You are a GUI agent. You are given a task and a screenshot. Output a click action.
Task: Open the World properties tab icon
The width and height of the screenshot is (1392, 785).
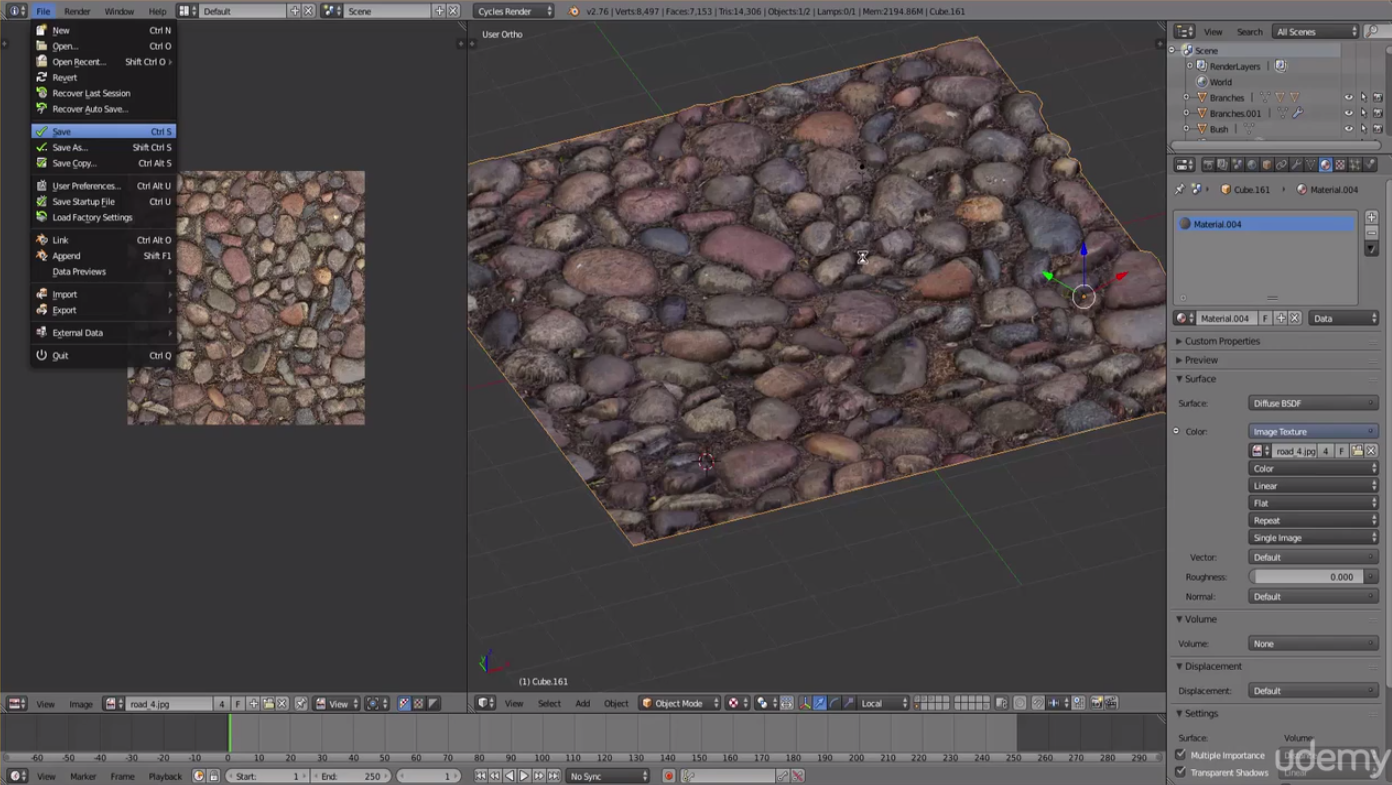tap(1252, 165)
